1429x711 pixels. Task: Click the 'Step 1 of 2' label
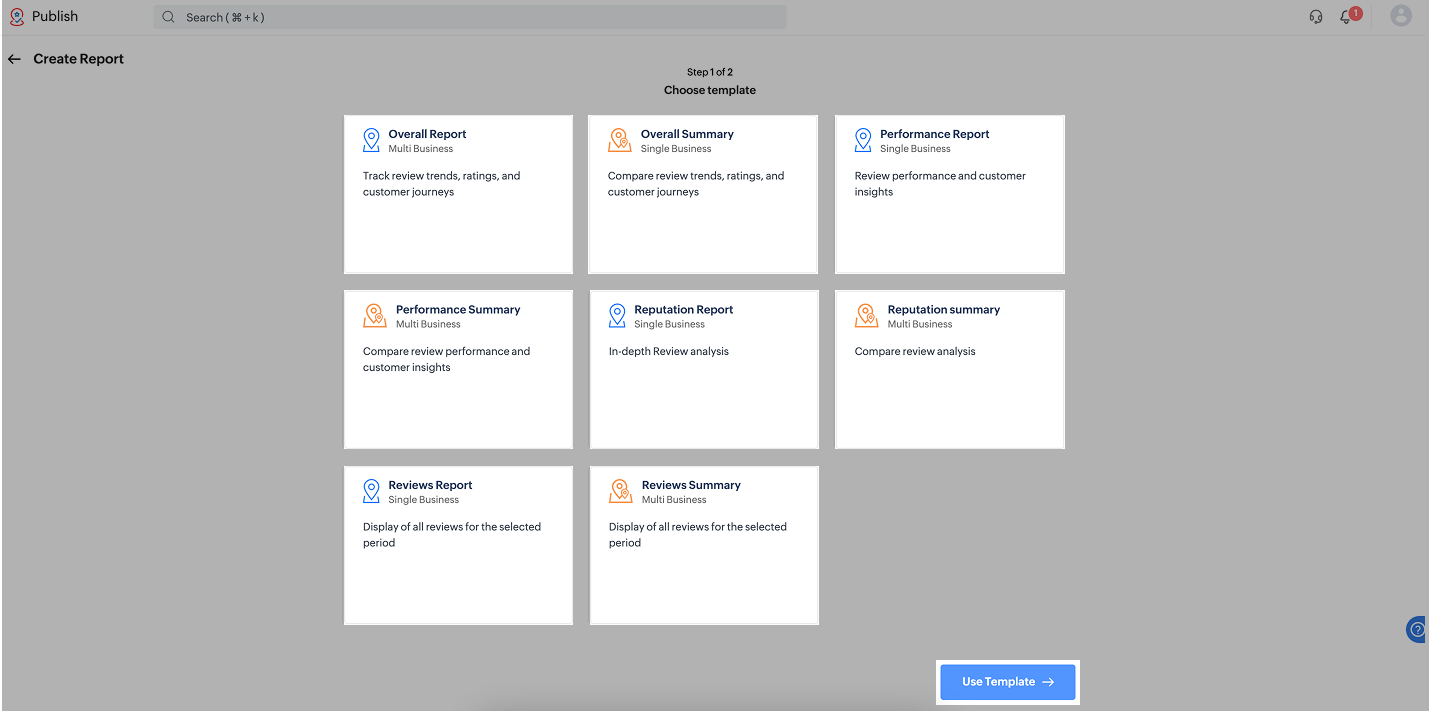(710, 72)
